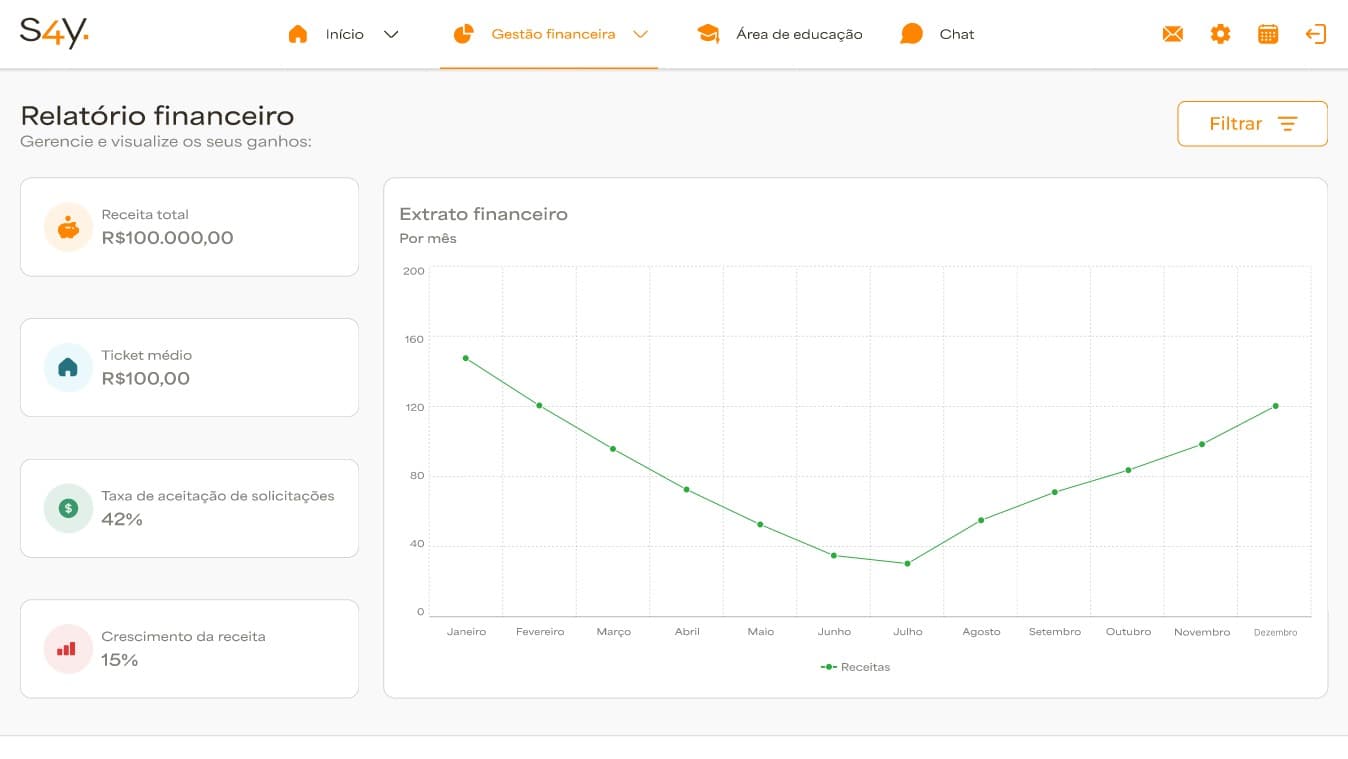Viewport: 1348px width, 759px height.
Task: Click the Filtrar button
Action: 1252,124
